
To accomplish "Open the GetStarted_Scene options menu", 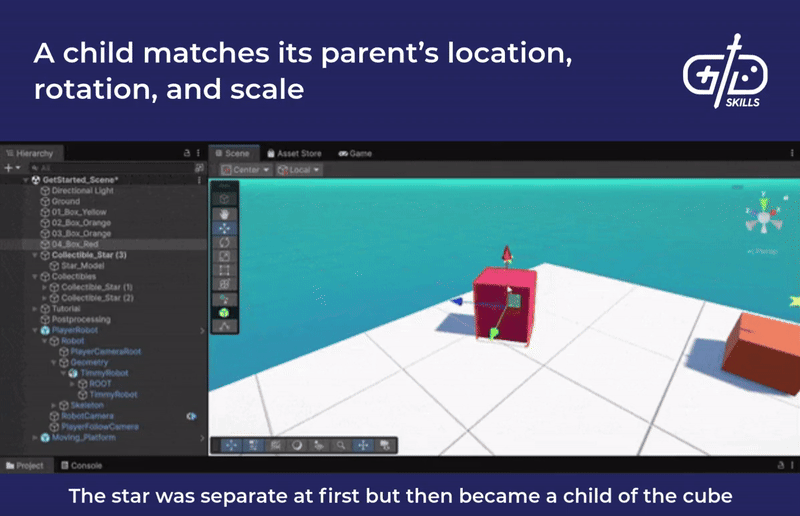I will click(199, 180).
